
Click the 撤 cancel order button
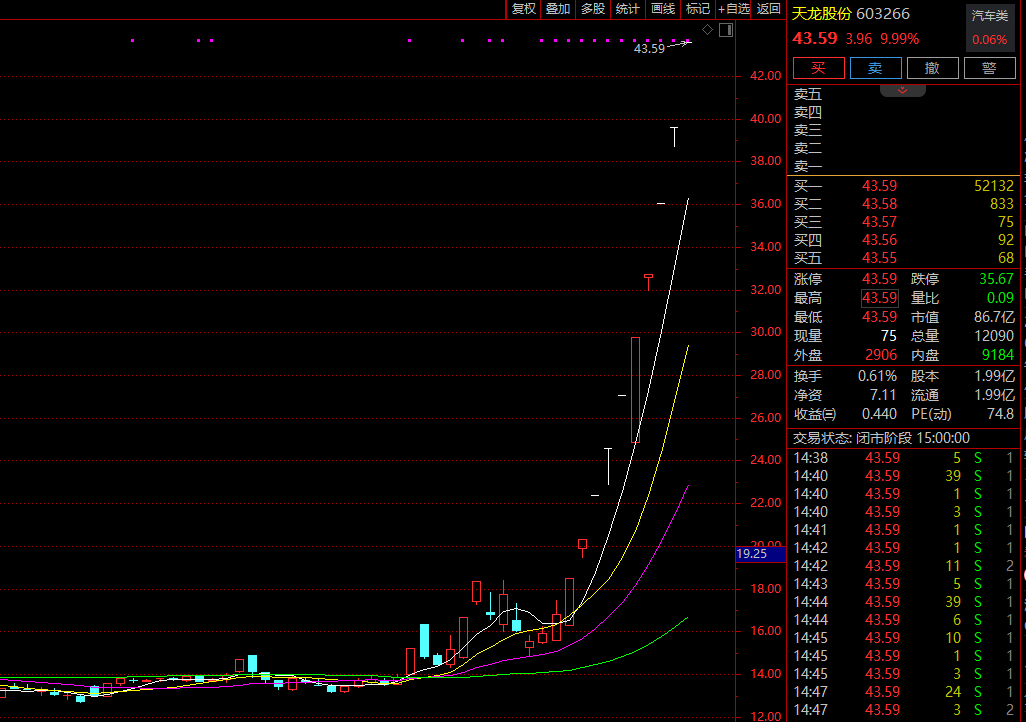click(932, 68)
